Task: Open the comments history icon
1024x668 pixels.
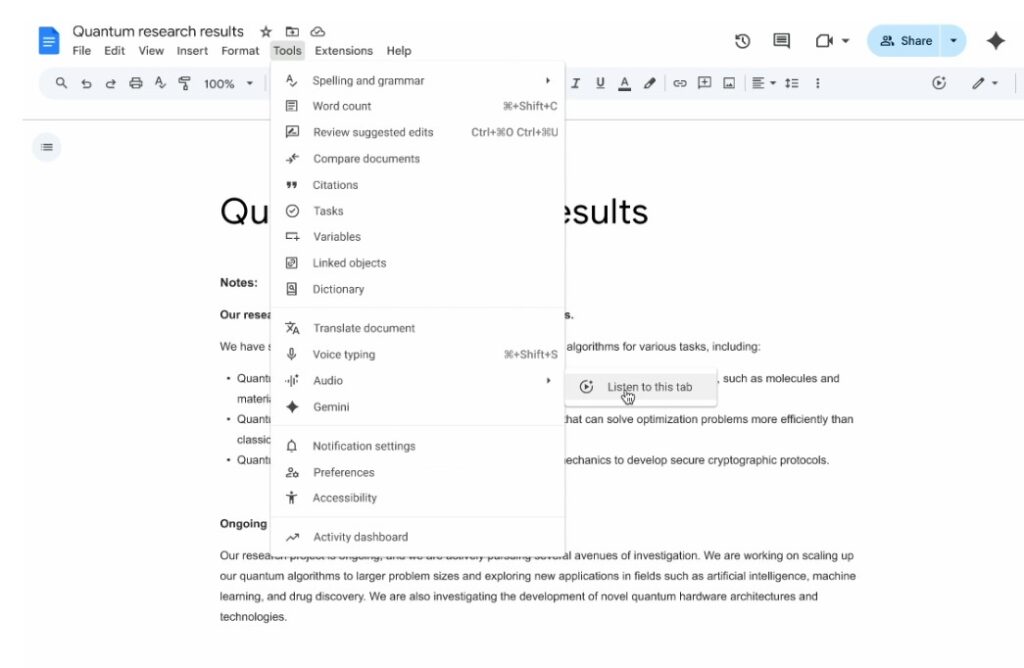Action: (x=781, y=41)
